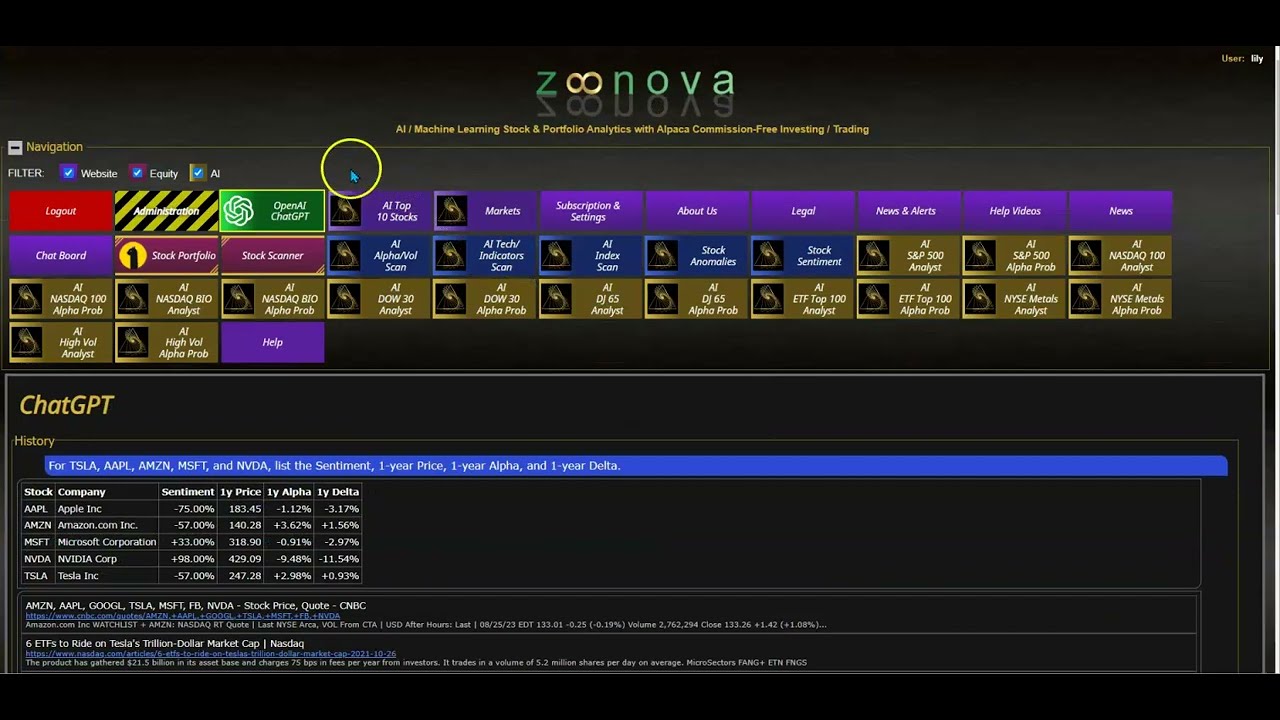Click the user name lily
1280x720 pixels.
(1257, 59)
